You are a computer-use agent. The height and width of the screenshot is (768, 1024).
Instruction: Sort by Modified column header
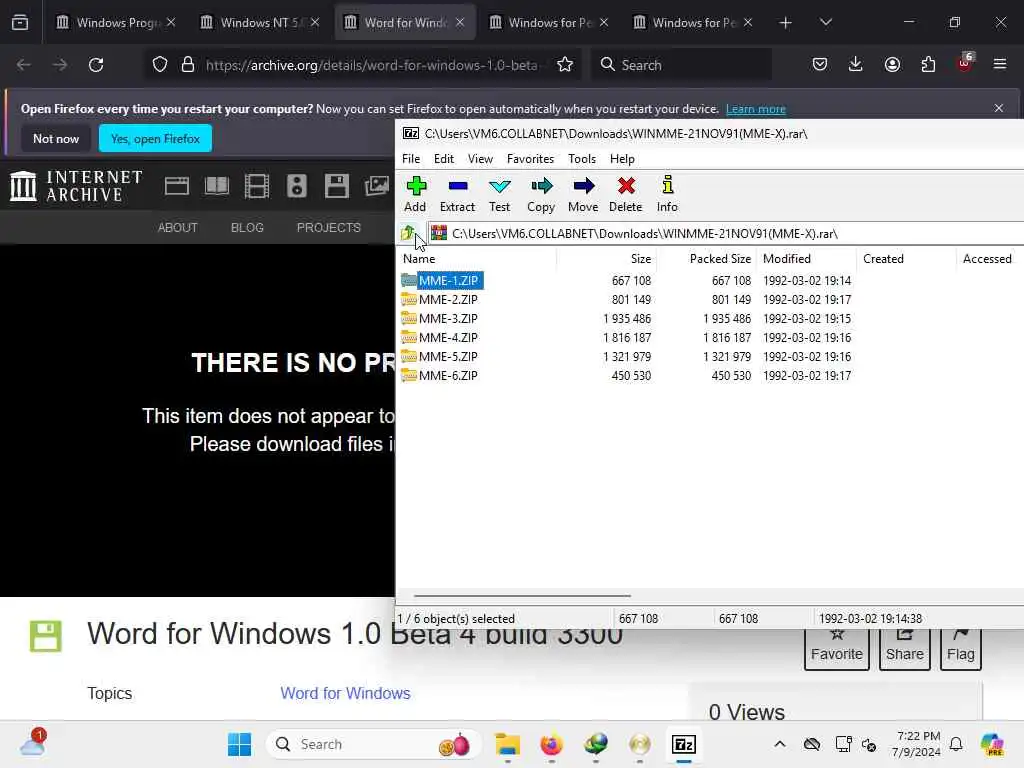pyautogui.click(x=806, y=259)
